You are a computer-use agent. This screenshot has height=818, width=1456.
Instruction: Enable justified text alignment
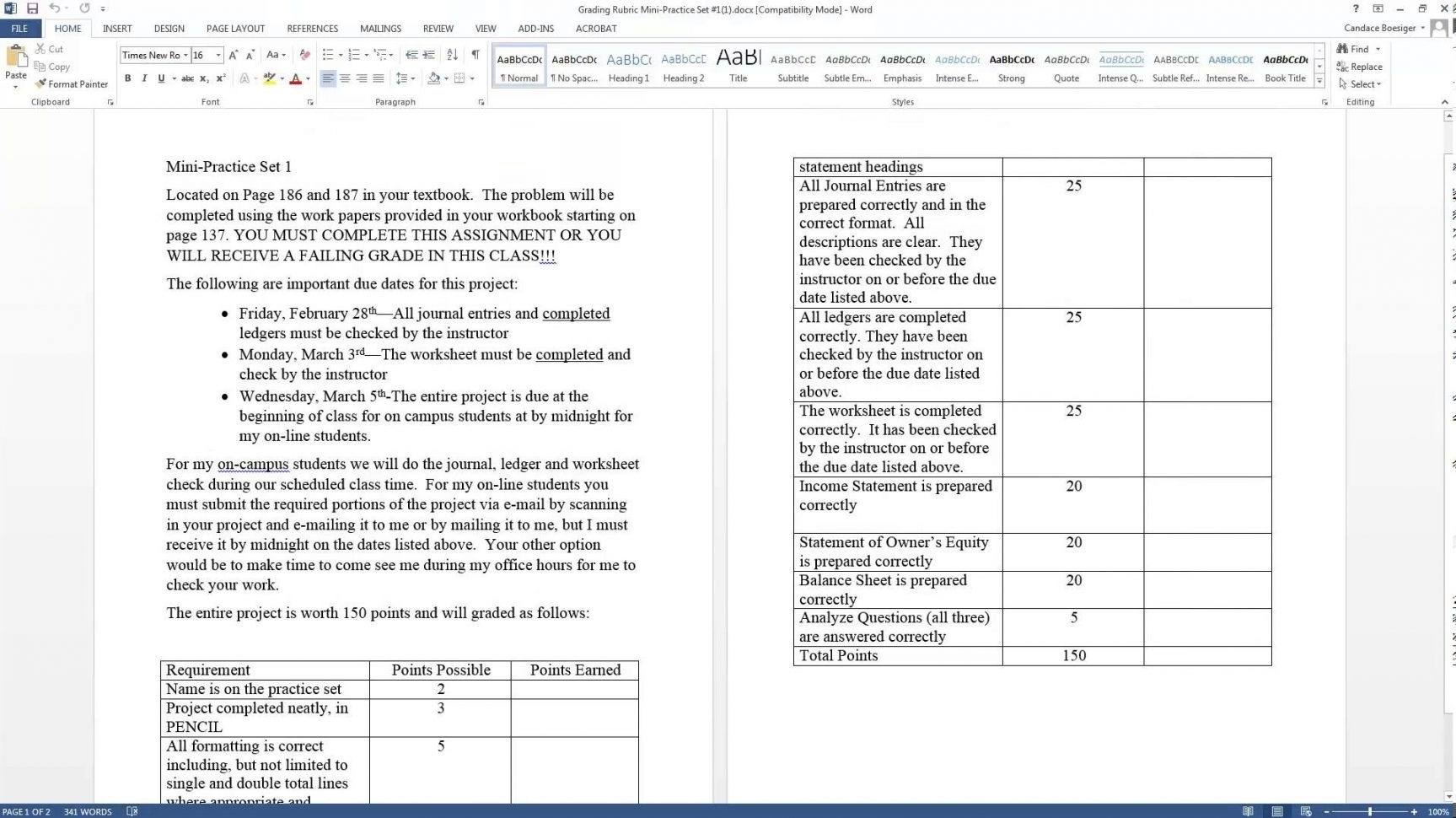(x=378, y=78)
